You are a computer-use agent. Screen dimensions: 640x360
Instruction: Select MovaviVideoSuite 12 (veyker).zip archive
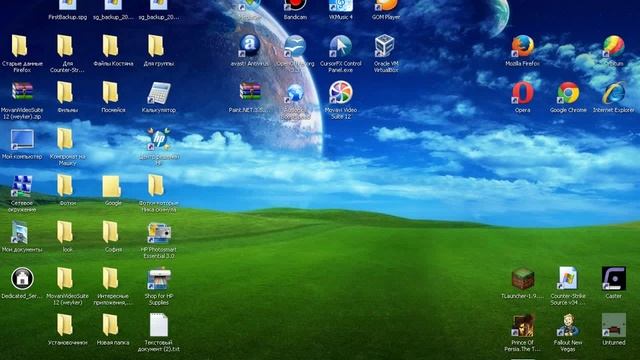click(x=22, y=92)
